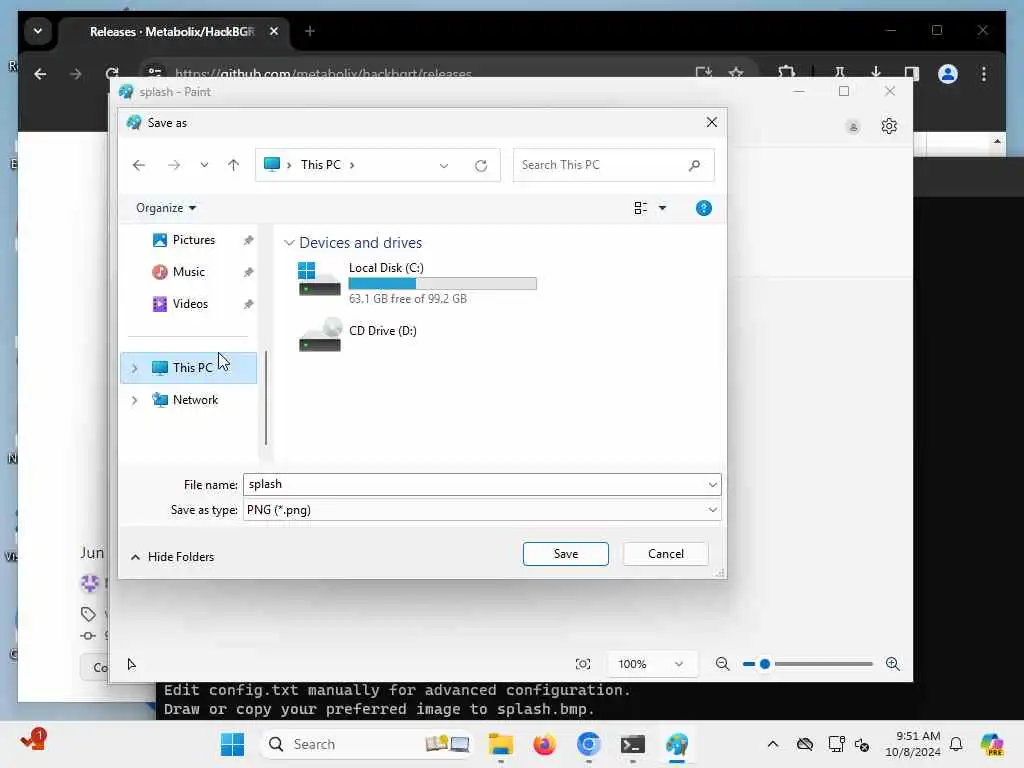Show hidden tray icons

tap(773, 744)
